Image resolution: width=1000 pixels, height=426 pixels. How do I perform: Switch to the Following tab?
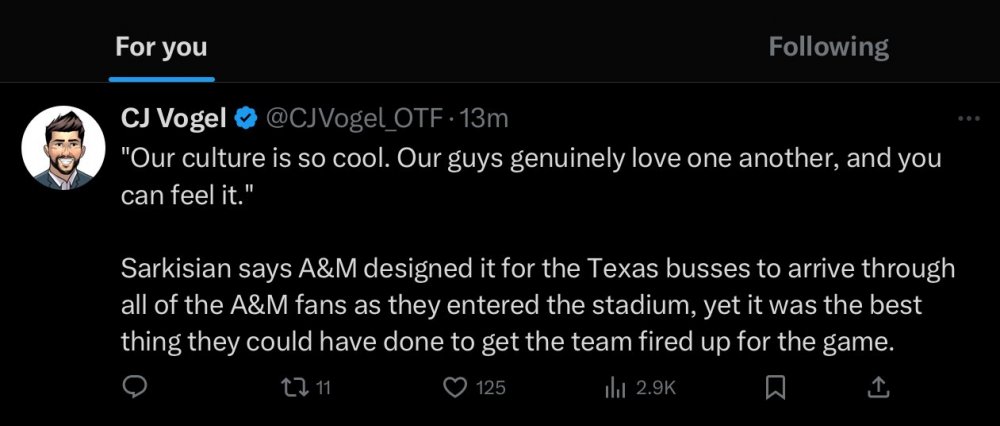pyautogui.click(x=828, y=47)
